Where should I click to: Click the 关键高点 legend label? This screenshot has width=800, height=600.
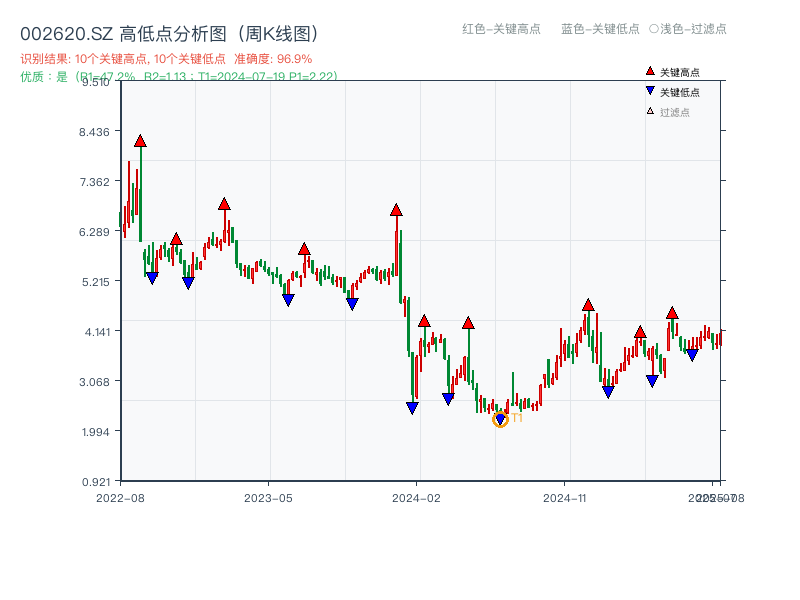(x=680, y=72)
